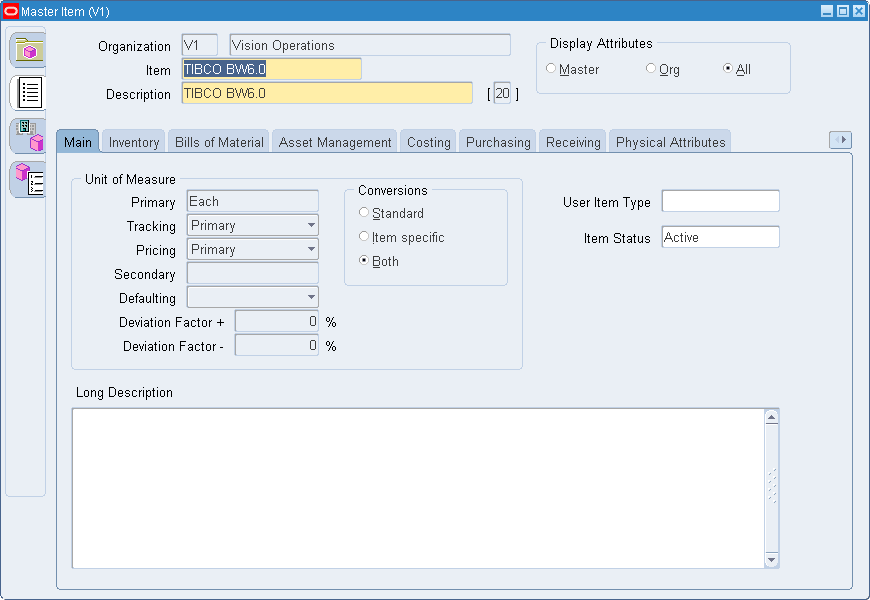Click the red Oracle logo in title bar
The image size is (870, 600).
tap(11, 11)
